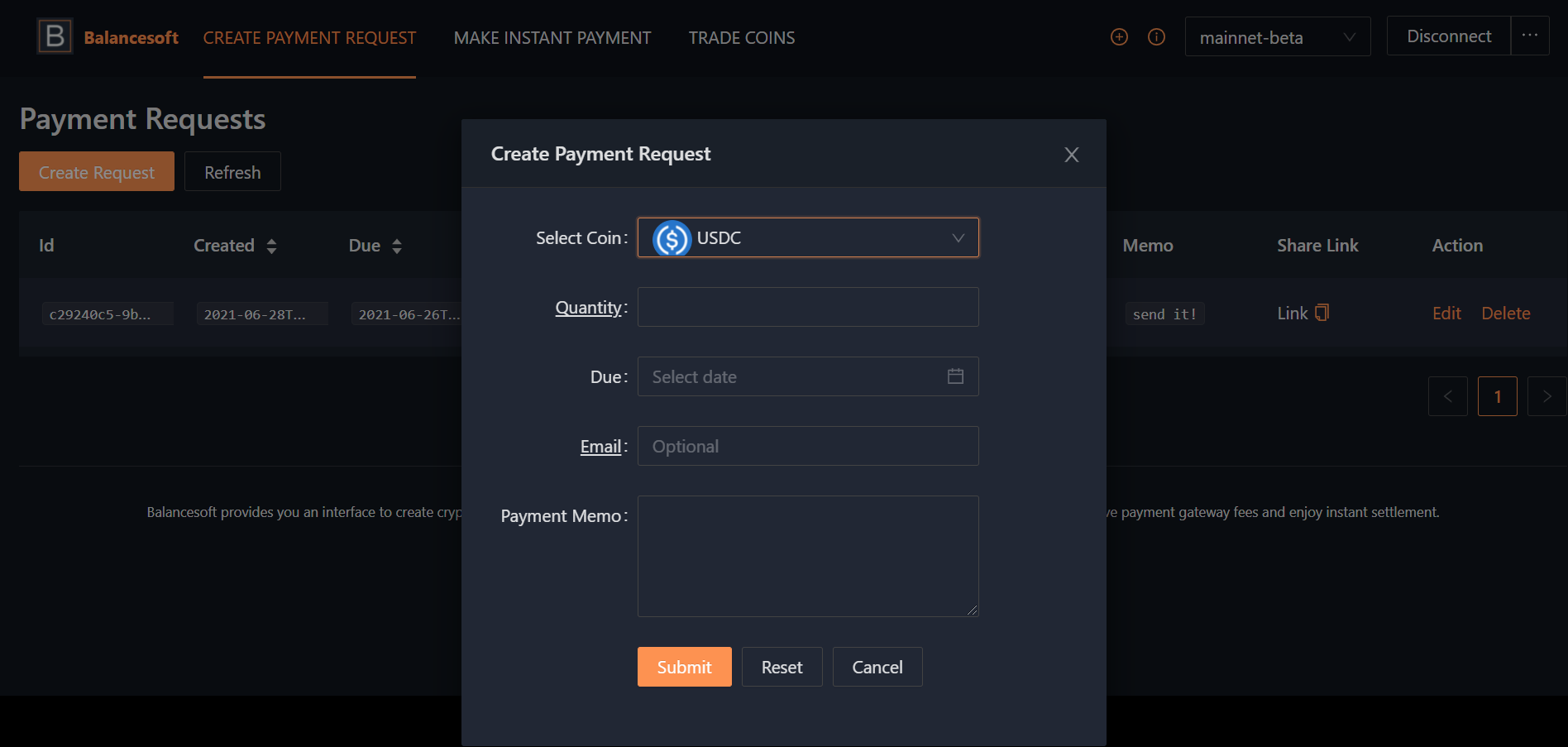
Task: Click the due date 2021-06-26T...
Action: (407, 314)
